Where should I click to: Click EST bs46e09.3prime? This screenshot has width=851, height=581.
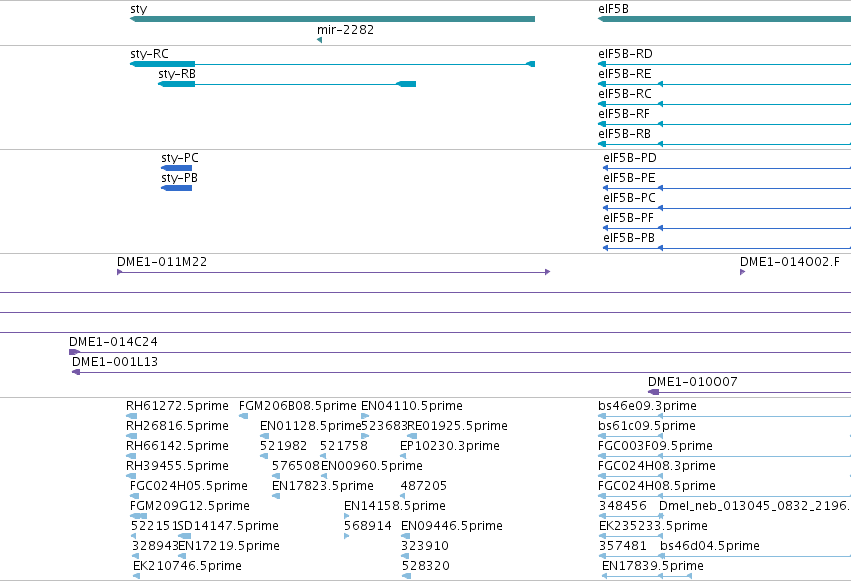[x=647, y=406]
